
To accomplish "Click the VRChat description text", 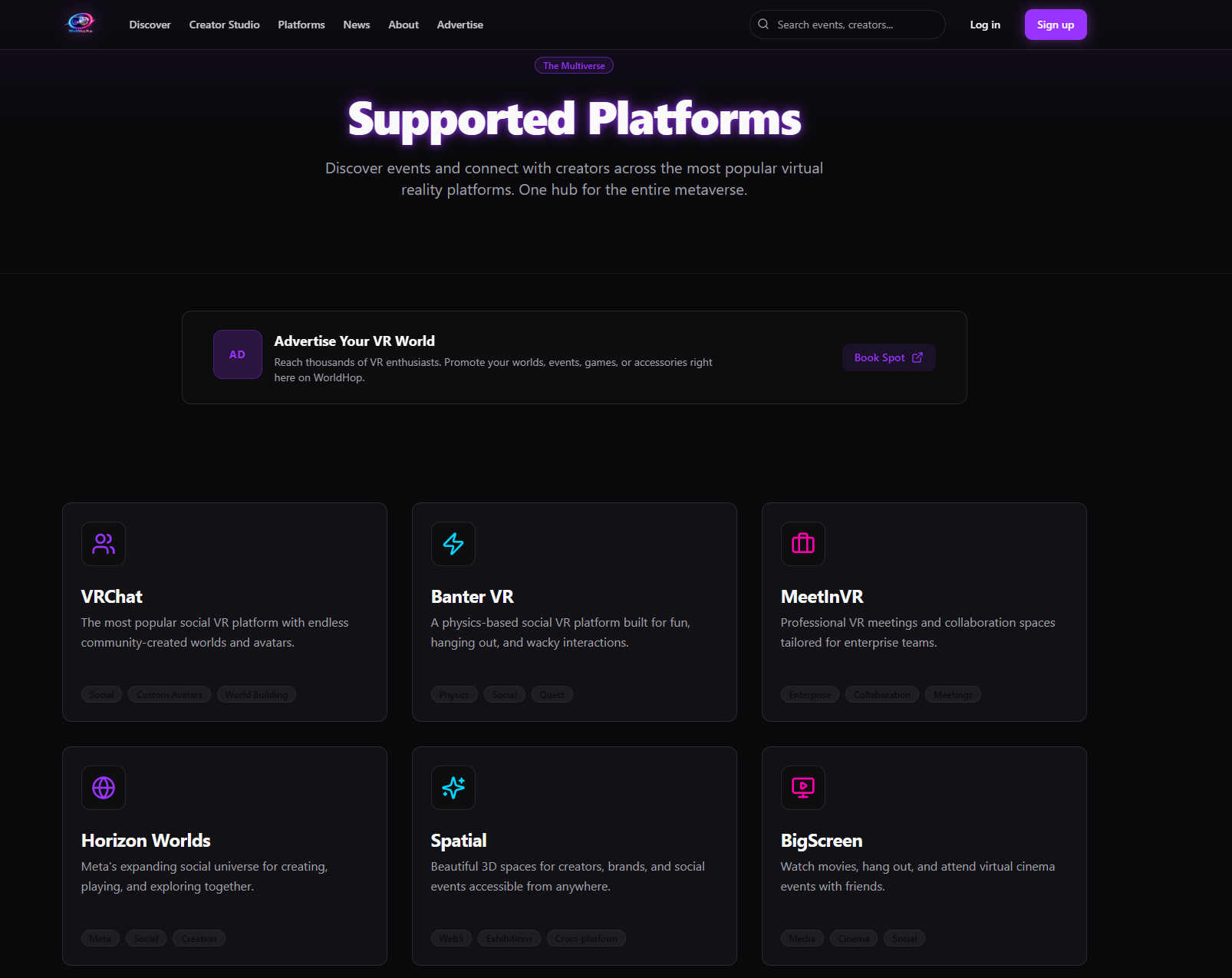I will pyautogui.click(x=215, y=633).
